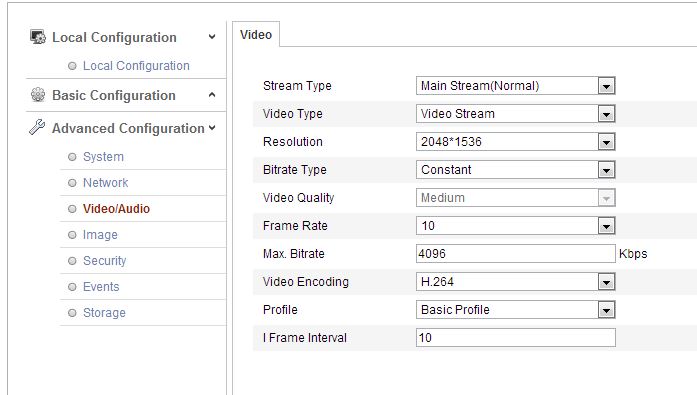Click the Profile label

280,310
